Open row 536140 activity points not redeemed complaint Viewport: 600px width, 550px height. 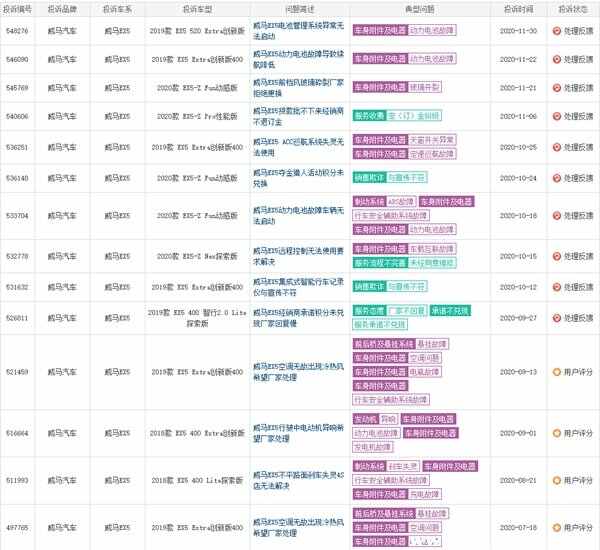(298, 178)
